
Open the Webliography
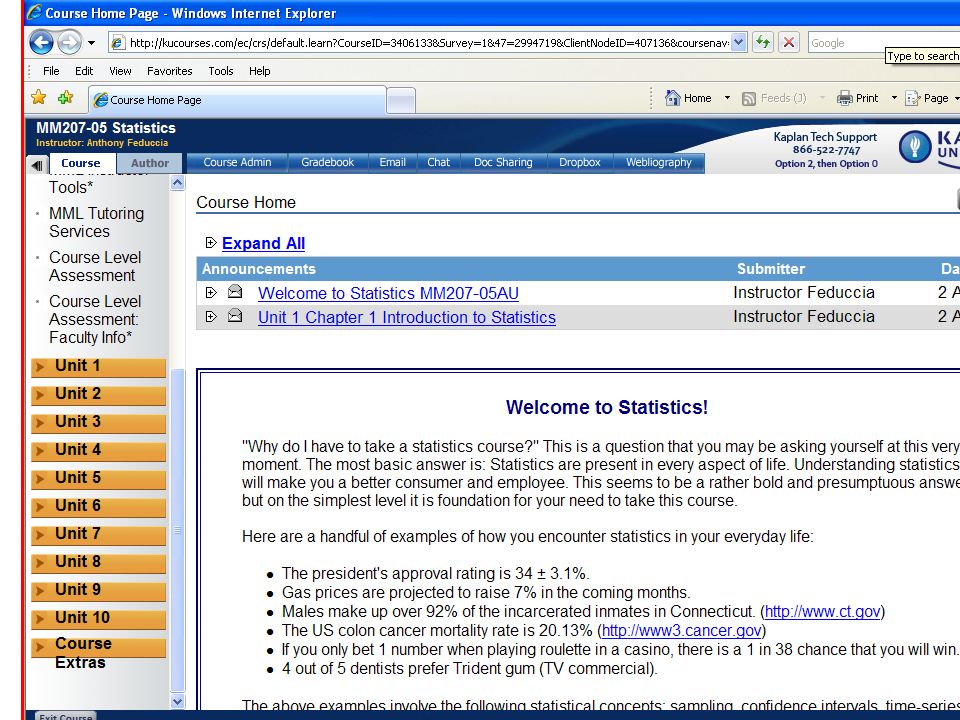659,162
